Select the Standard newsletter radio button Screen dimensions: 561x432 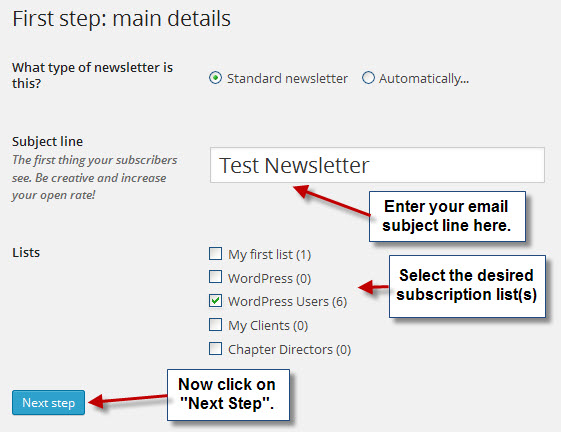pyautogui.click(x=215, y=78)
